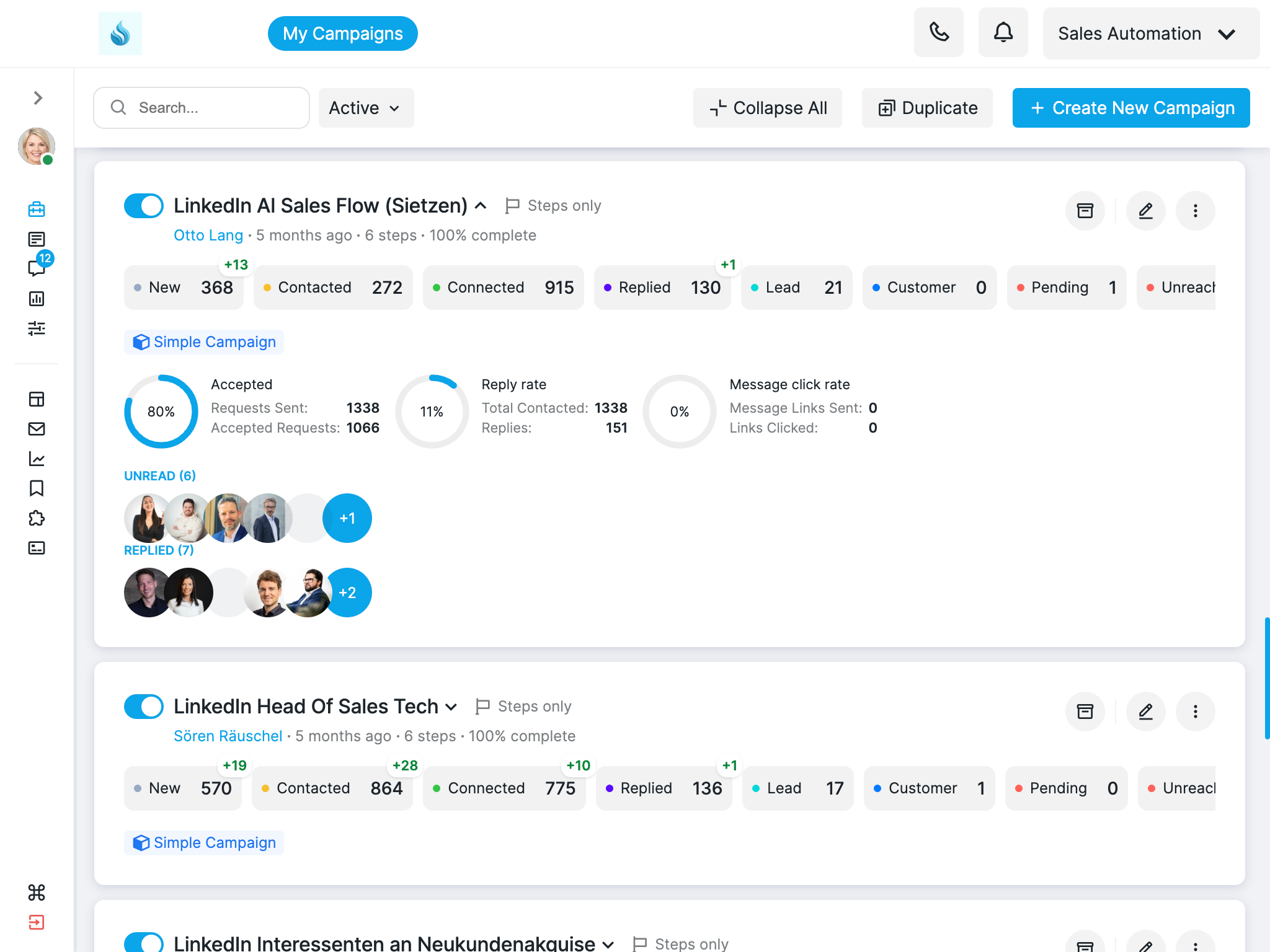
Task: Toggle LinkedIn Interessenten an Neukundenakquise campaign
Action: click(143, 941)
